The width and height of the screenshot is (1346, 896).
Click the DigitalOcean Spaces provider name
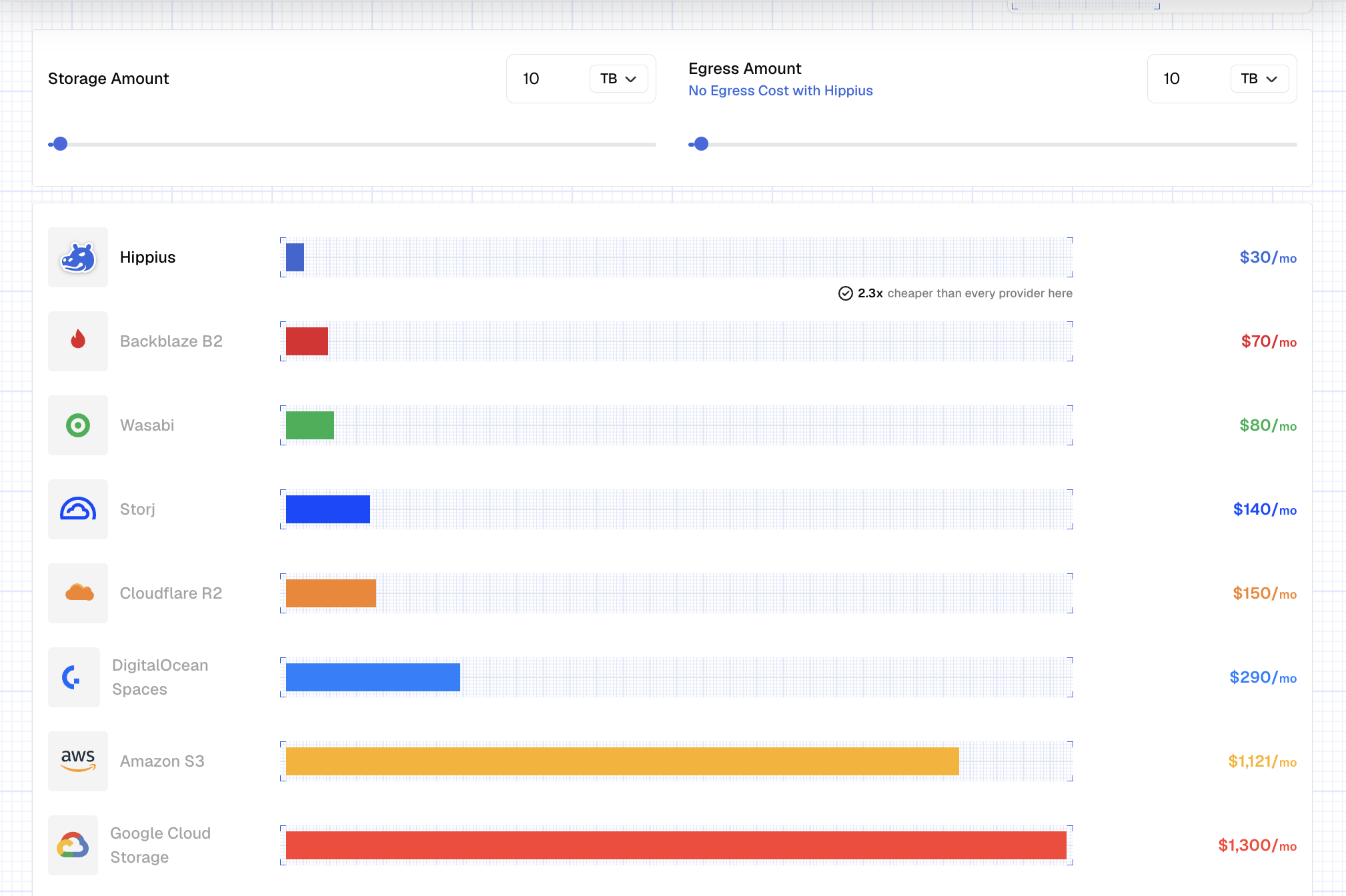tap(160, 677)
